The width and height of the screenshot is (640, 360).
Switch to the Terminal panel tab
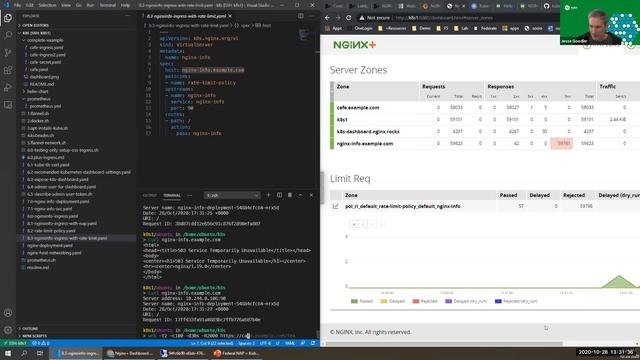pyautogui.click(x=172, y=196)
